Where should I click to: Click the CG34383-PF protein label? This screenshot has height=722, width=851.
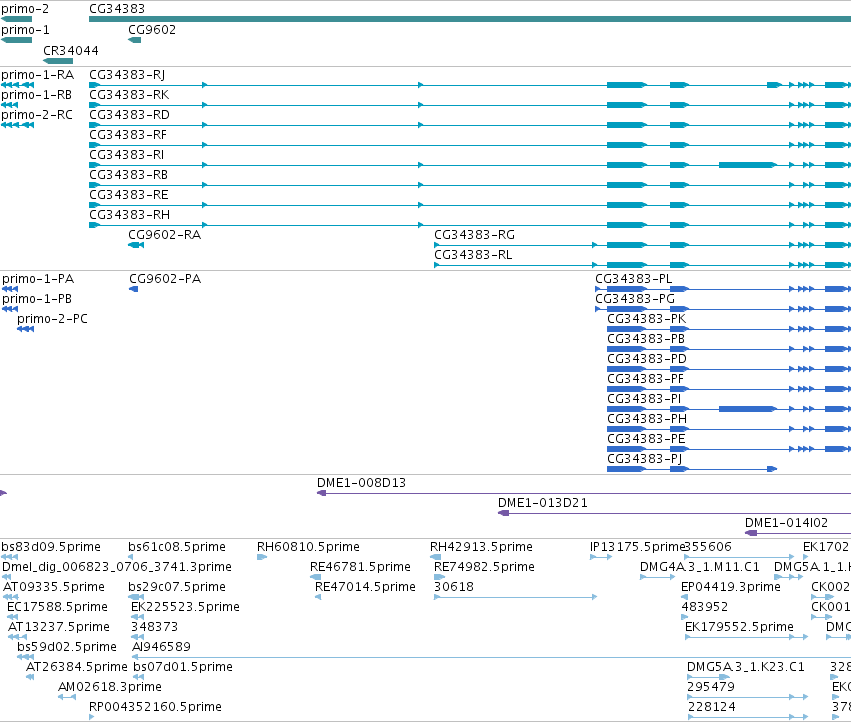coord(646,379)
